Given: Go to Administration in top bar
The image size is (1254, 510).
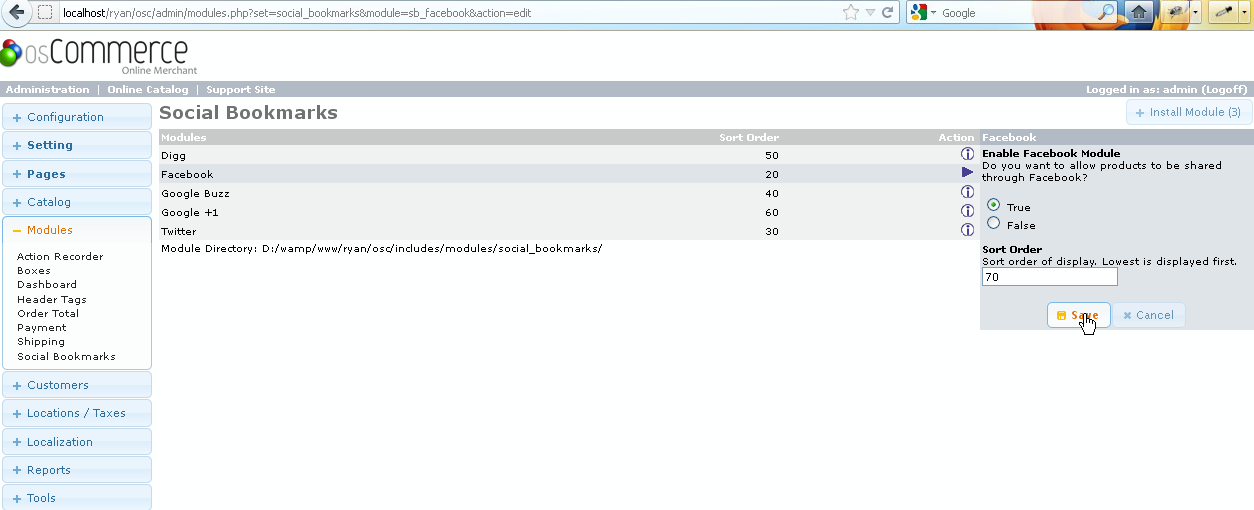Looking at the screenshot, I should [x=48, y=89].
